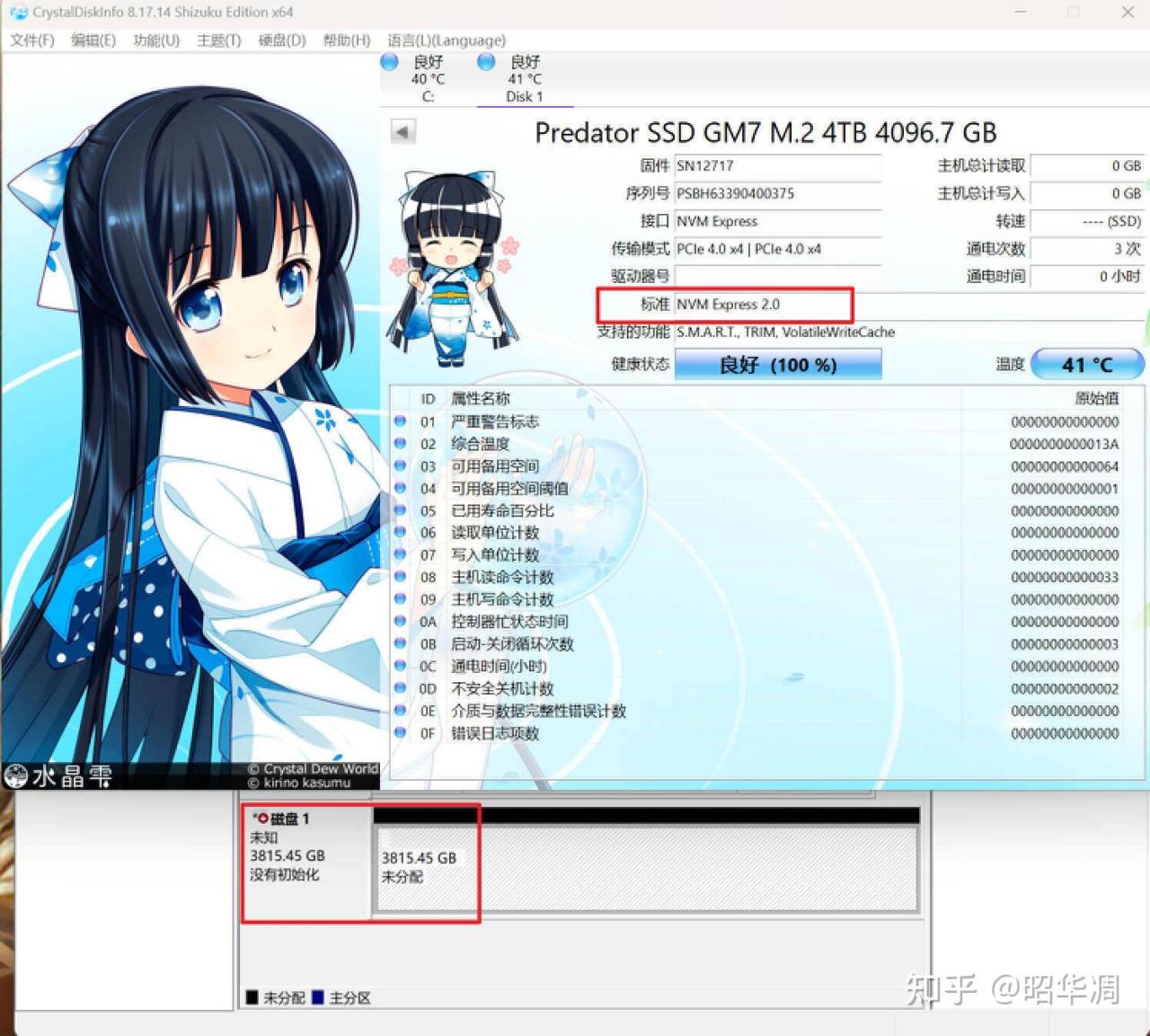This screenshot has width=1150, height=1036.
Task: Select the blue health orb above drive C:
Action: tap(389, 61)
